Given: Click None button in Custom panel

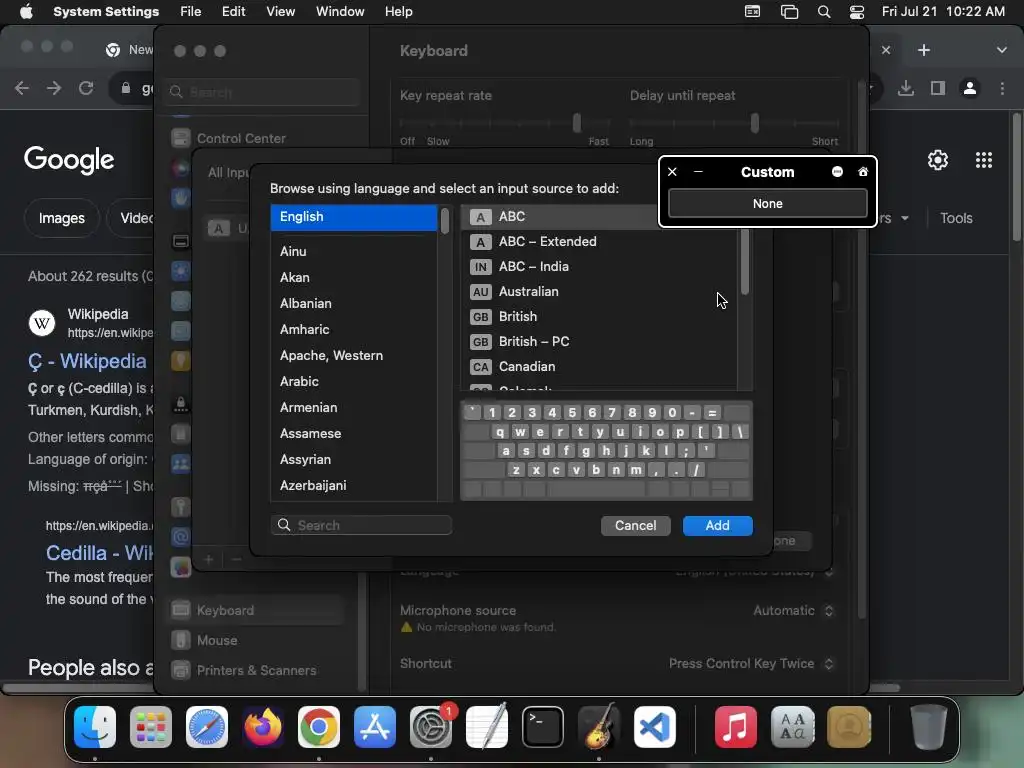Looking at the screenshot, I should tap(767, 204).
